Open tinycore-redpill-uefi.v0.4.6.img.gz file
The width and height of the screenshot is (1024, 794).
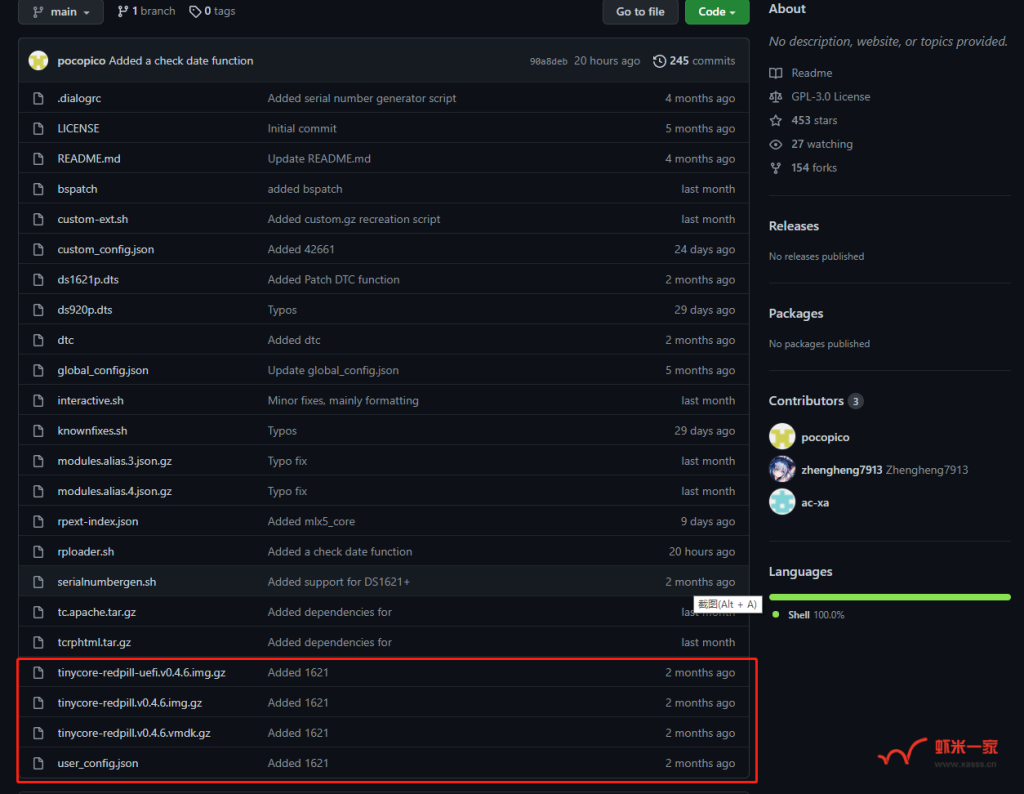[141, 673]
